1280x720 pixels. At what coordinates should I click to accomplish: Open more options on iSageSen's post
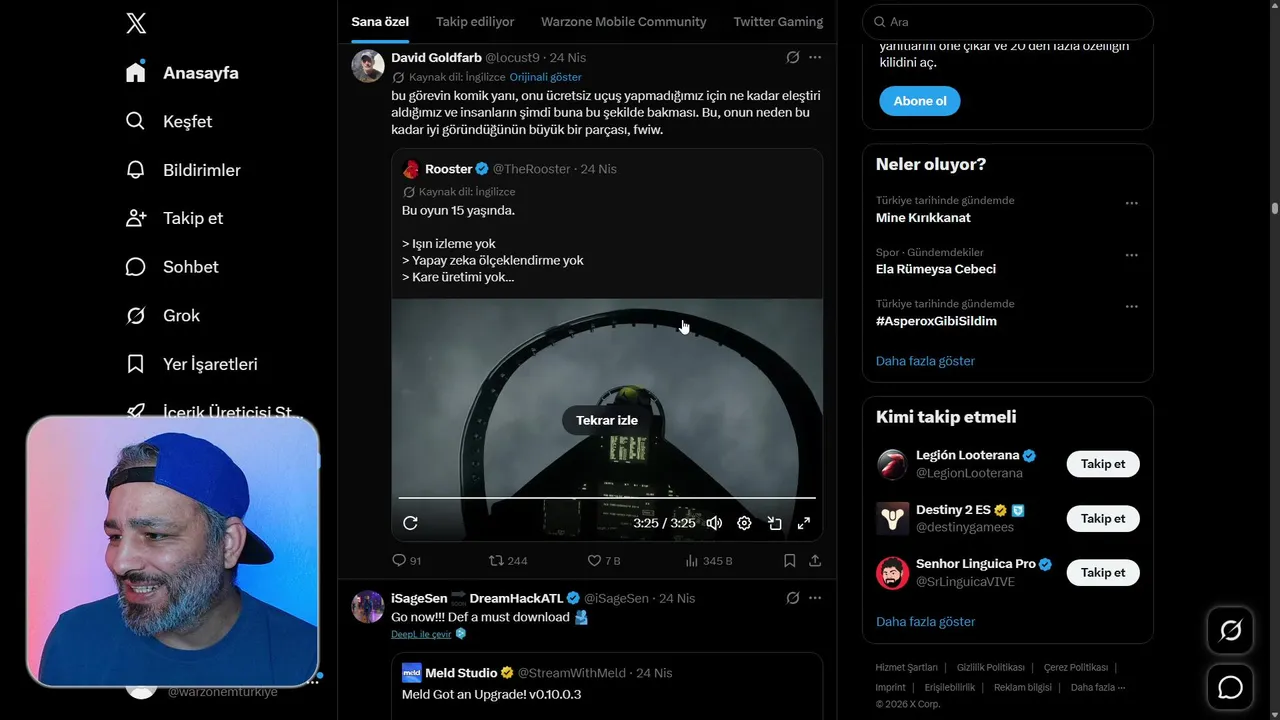point(815,598)
